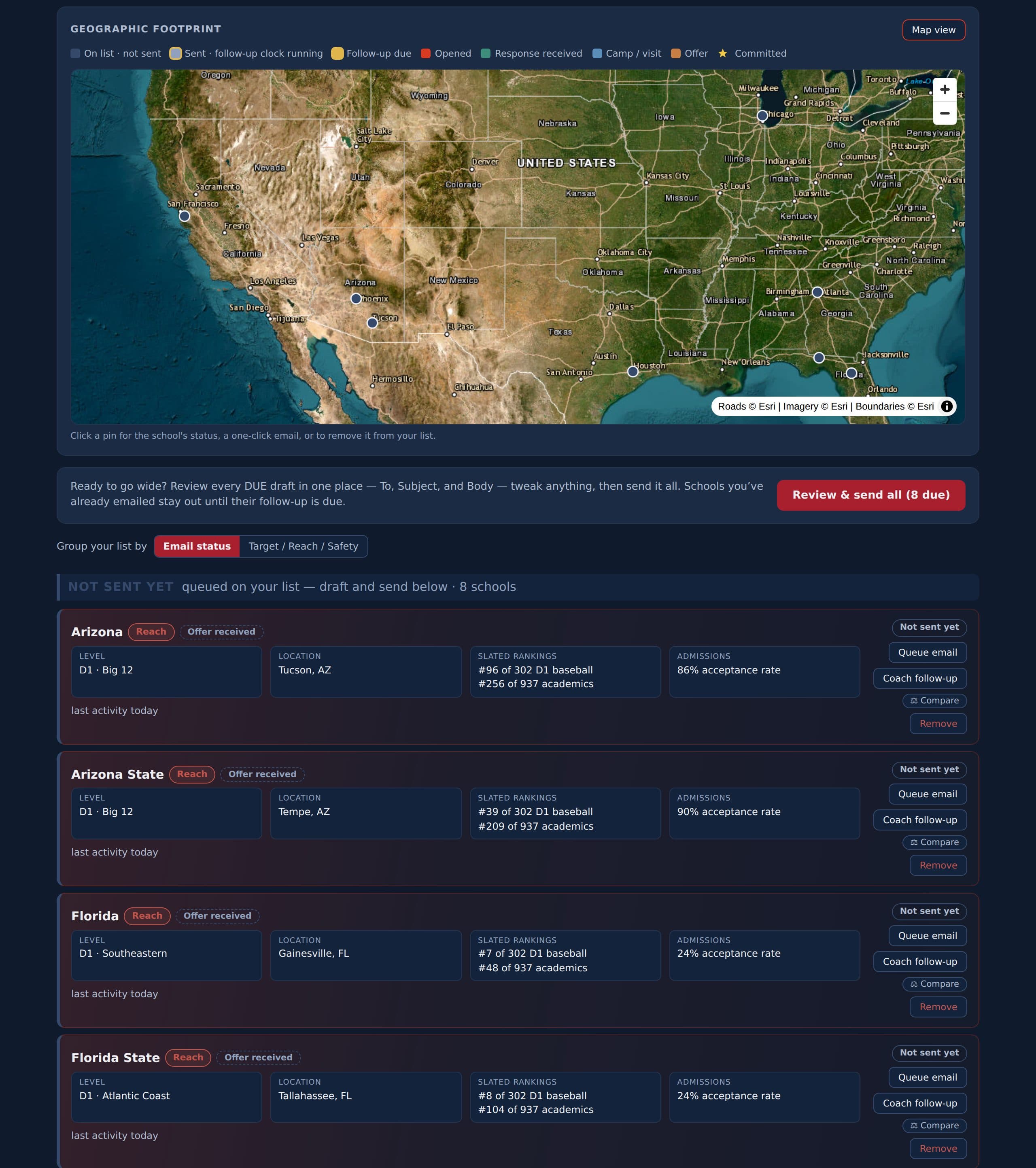Zoom out on the map
The width and height of the screenshot is (1036, 1168).
click(x=945, y=113)
